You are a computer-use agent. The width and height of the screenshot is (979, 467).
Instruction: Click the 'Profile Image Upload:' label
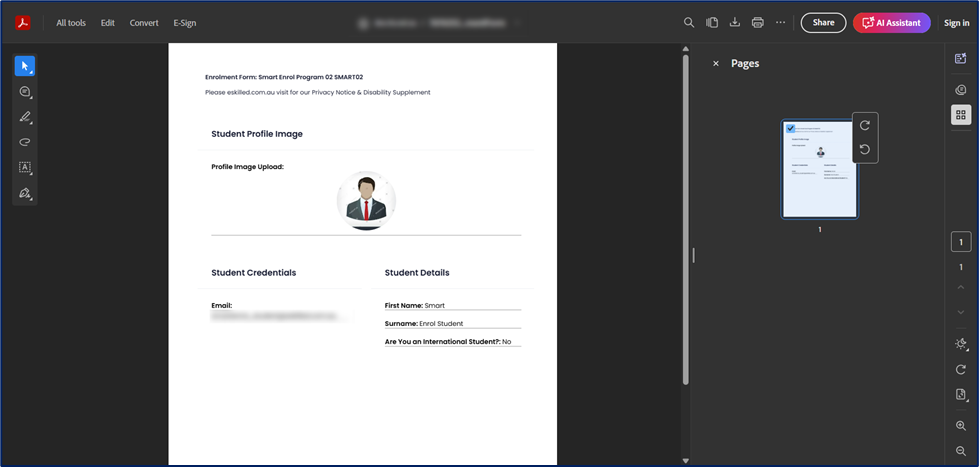(x=247, y=167)
